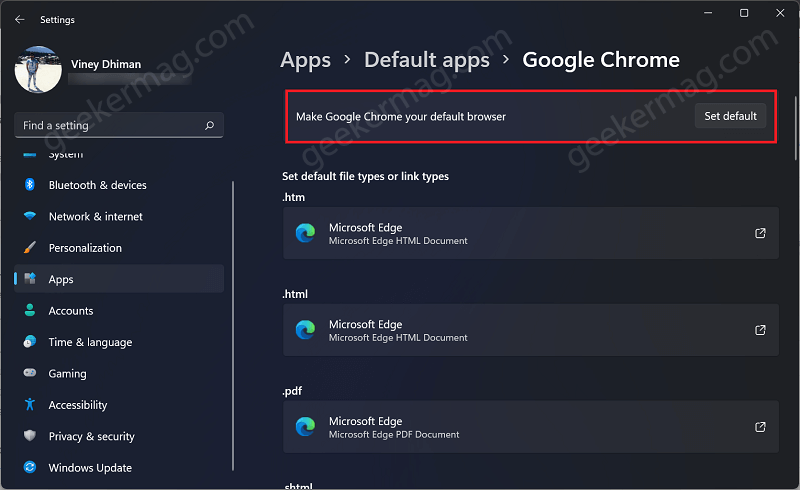Click the sidebar vertical scrollbar
Viewport: 800px width, 490px height.
pos(233,326)
